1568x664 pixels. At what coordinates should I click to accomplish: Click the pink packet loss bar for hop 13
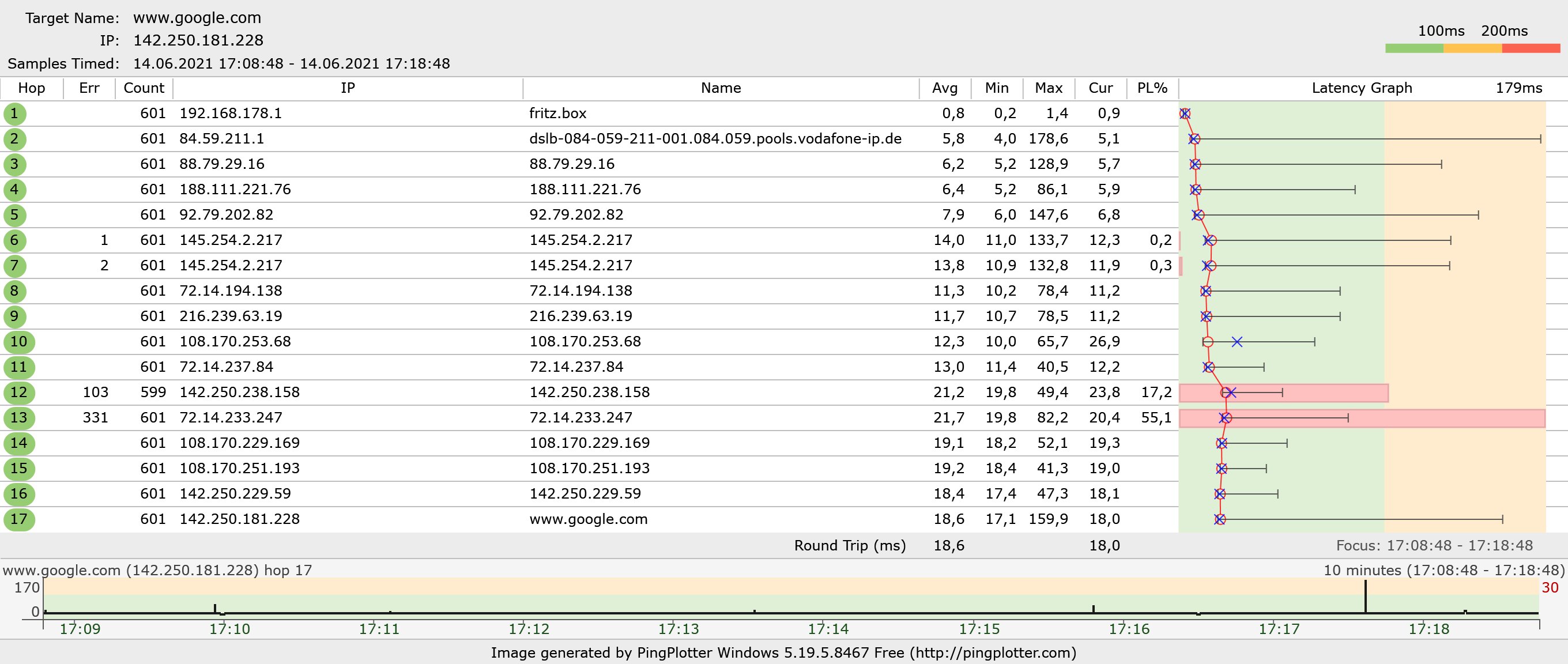[x=1362, y=418]
